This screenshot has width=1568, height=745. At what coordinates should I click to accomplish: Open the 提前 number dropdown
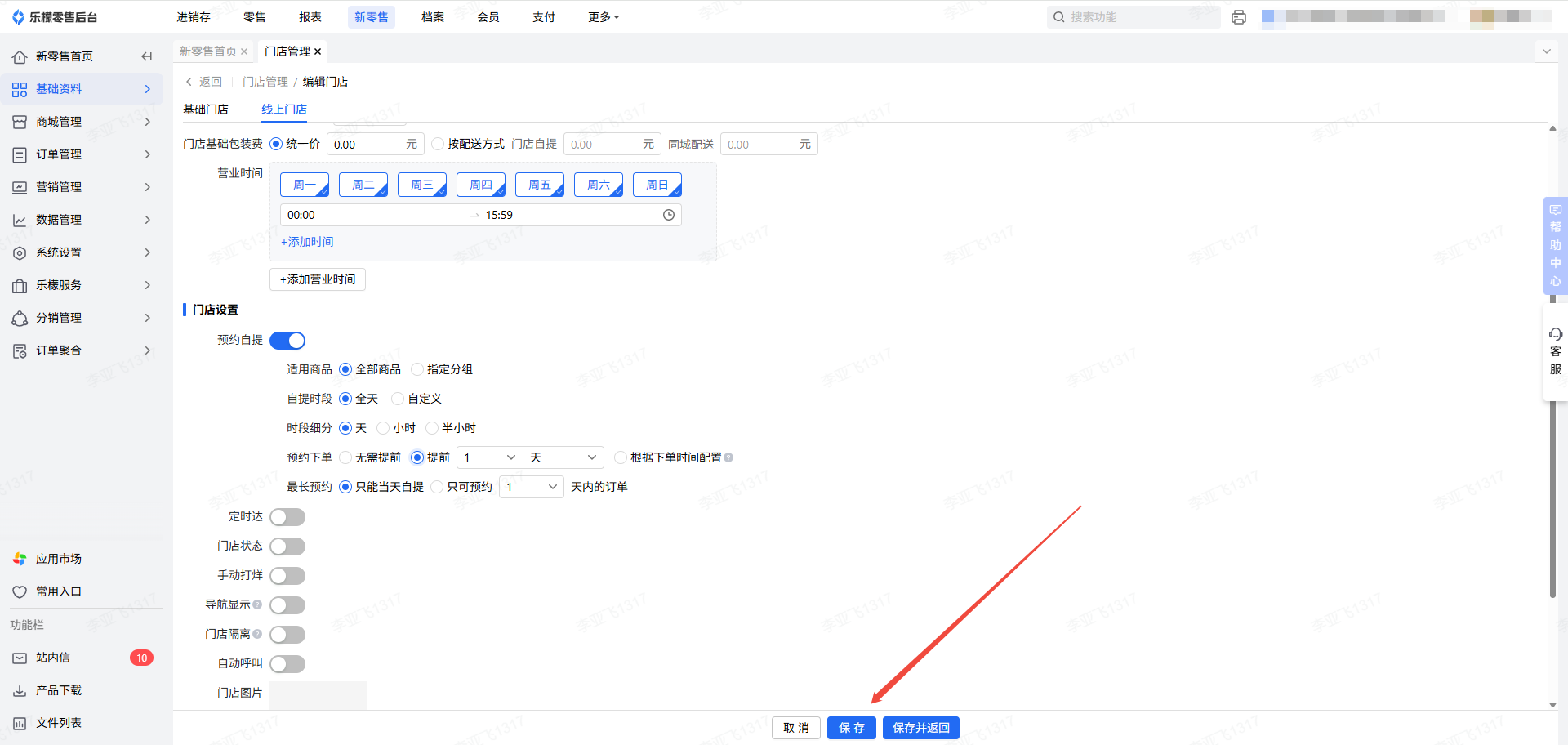pyautogui.click(x=489, y=457)
